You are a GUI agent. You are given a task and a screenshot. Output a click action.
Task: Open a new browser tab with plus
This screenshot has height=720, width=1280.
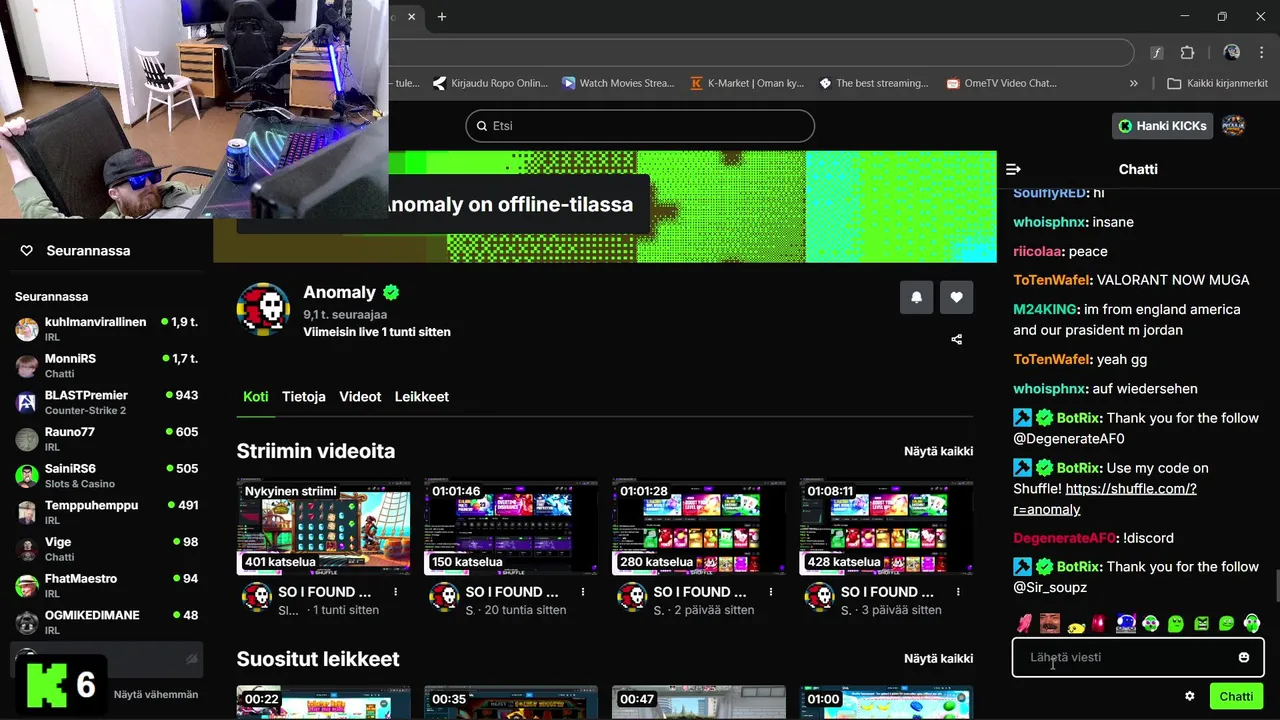[442, 17]
